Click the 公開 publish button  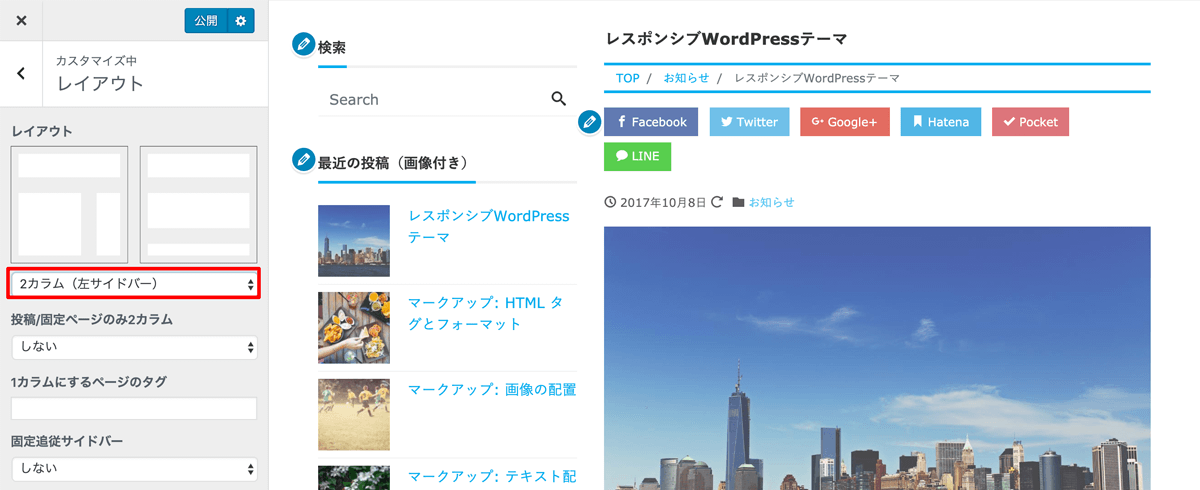click(206, 20)
